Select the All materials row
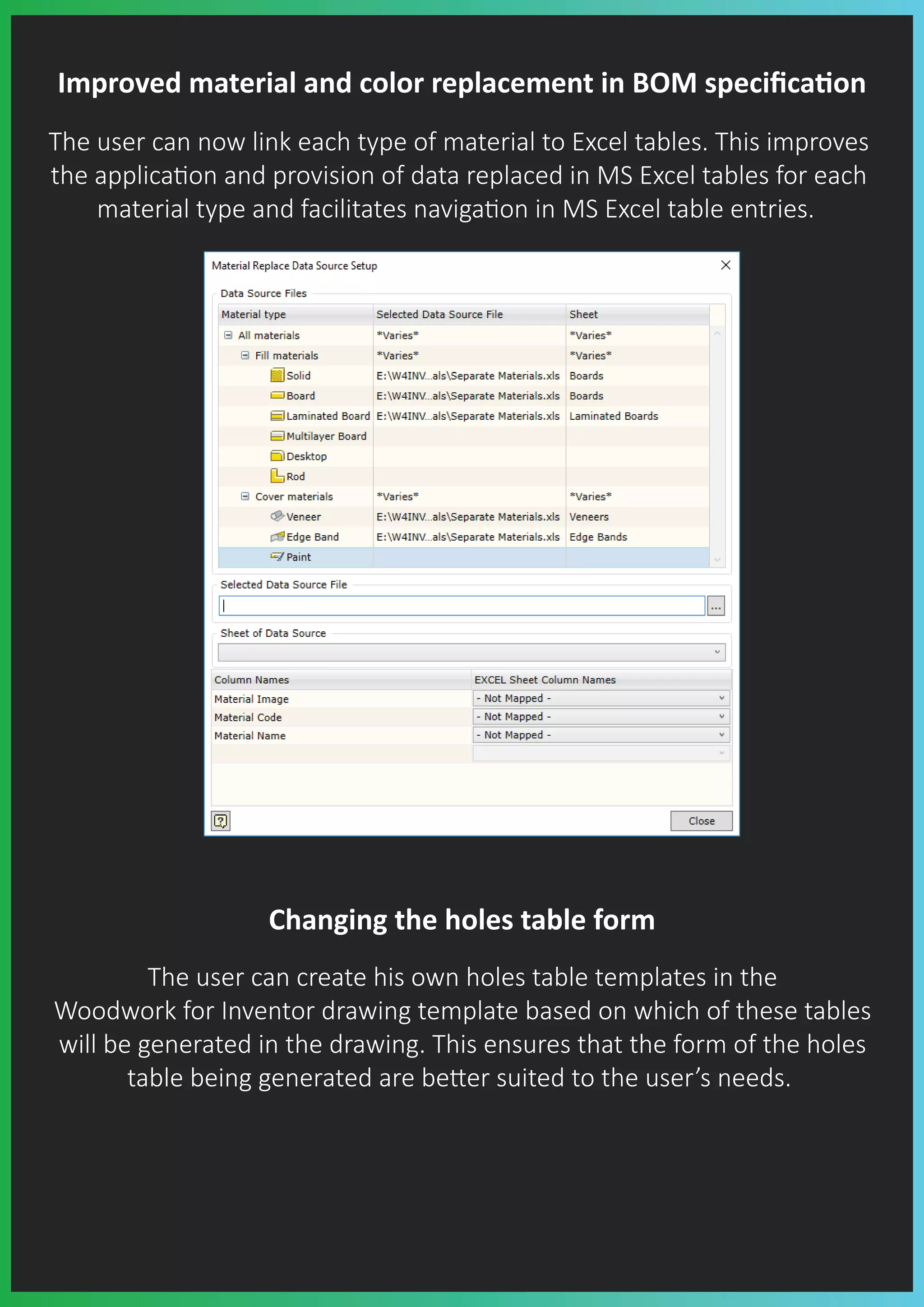 pyautogui.click(x=464, y=335)
